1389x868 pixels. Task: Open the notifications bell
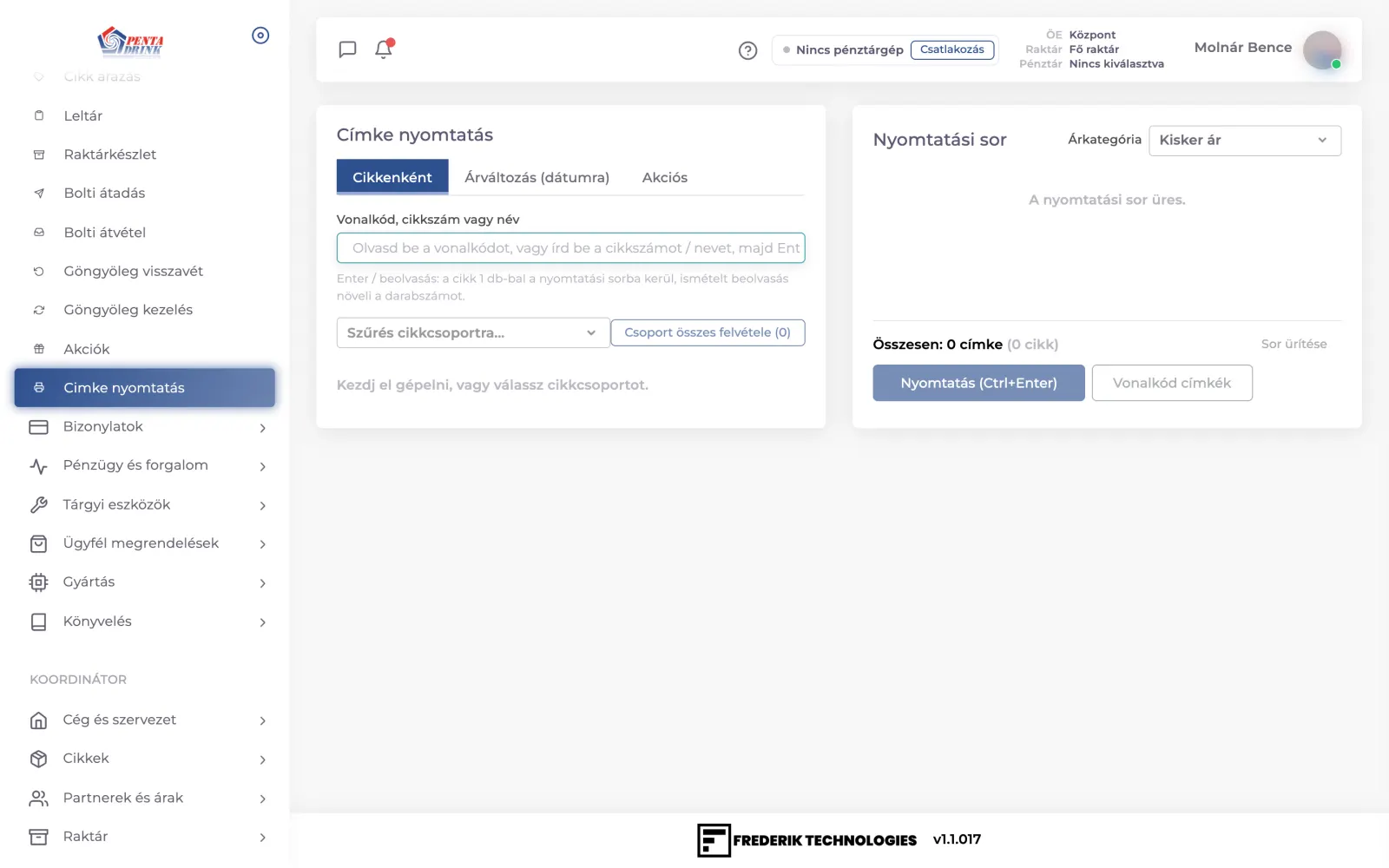click(384, 49)
